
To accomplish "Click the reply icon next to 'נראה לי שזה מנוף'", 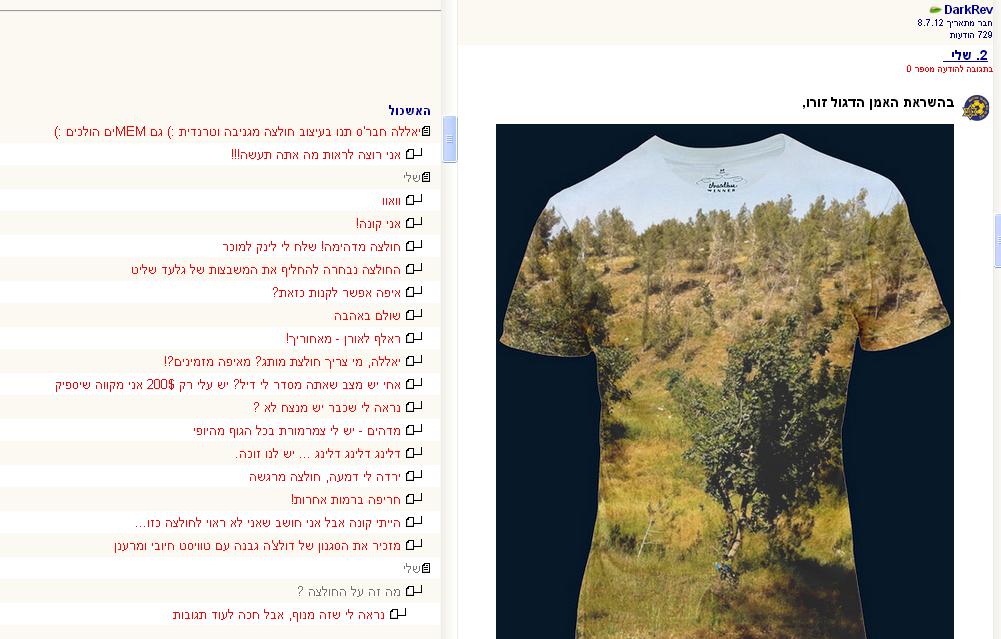I will click(398, 614).
